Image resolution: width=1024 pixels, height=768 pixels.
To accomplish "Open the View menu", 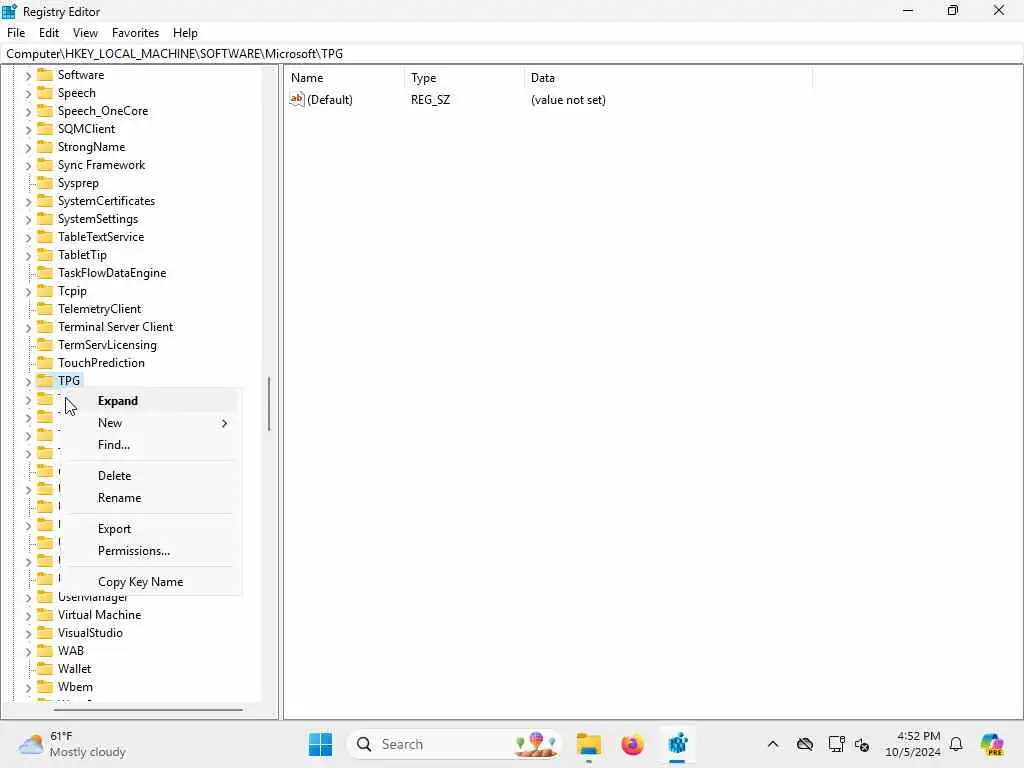I will coord(85,33).
